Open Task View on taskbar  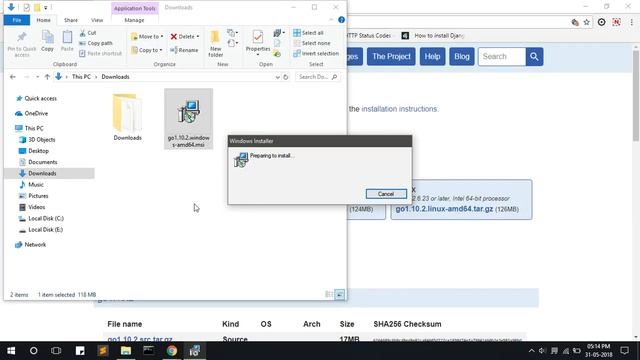(x=56, y=351)
